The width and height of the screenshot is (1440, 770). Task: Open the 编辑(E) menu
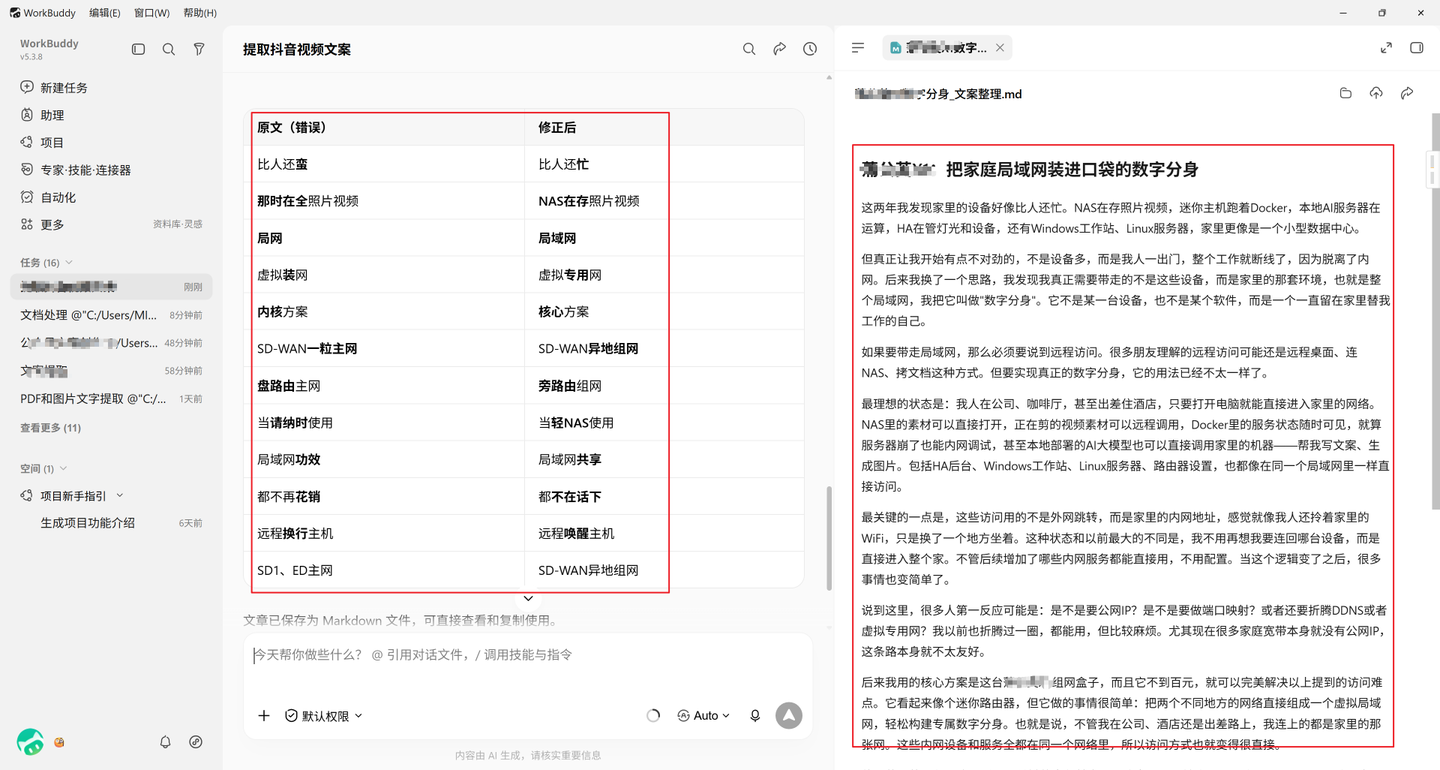(x=105, y=13)
